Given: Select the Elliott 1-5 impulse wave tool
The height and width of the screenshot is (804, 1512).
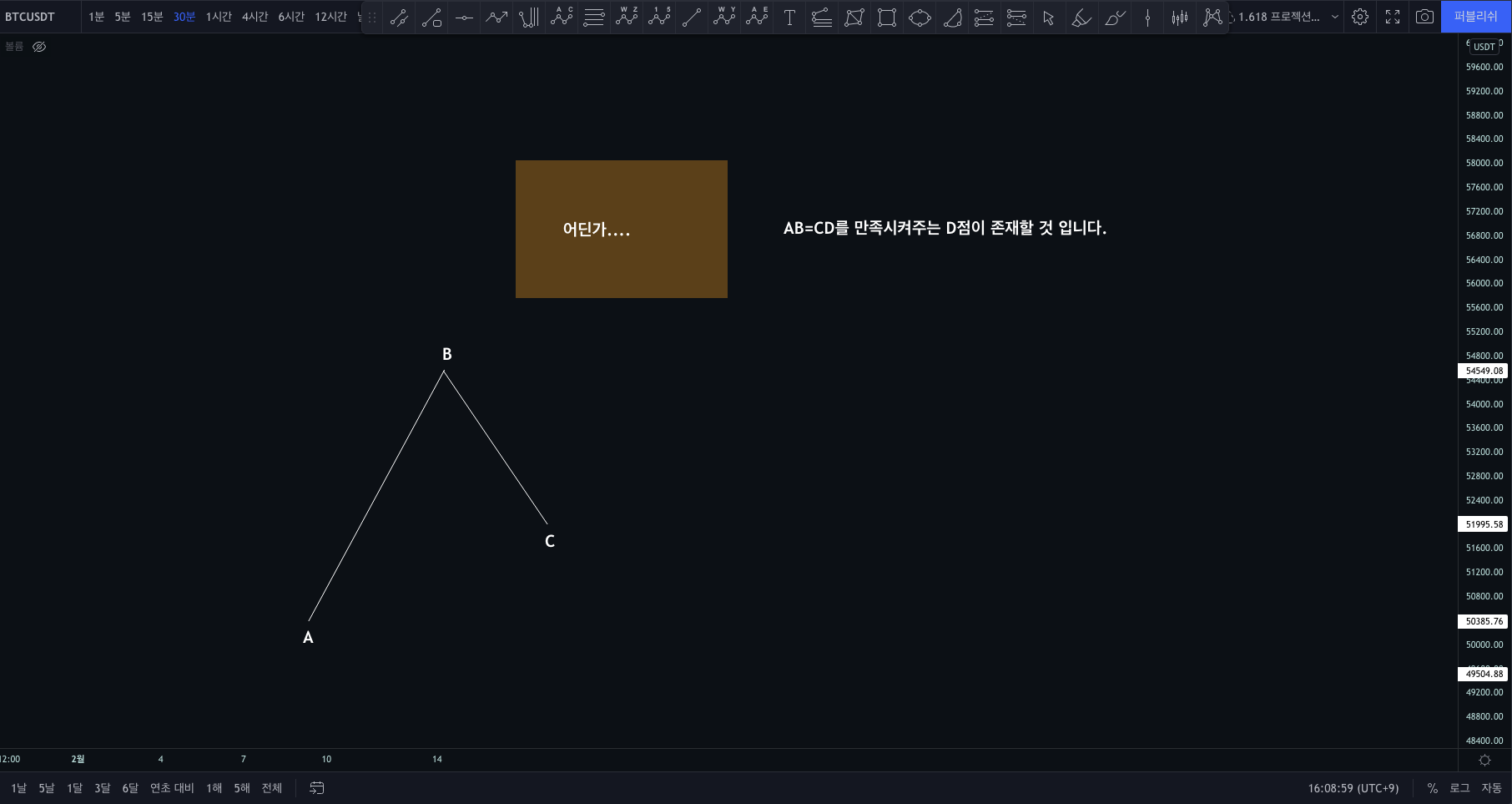Looking at the screenshot, I should tap(659, 17).
